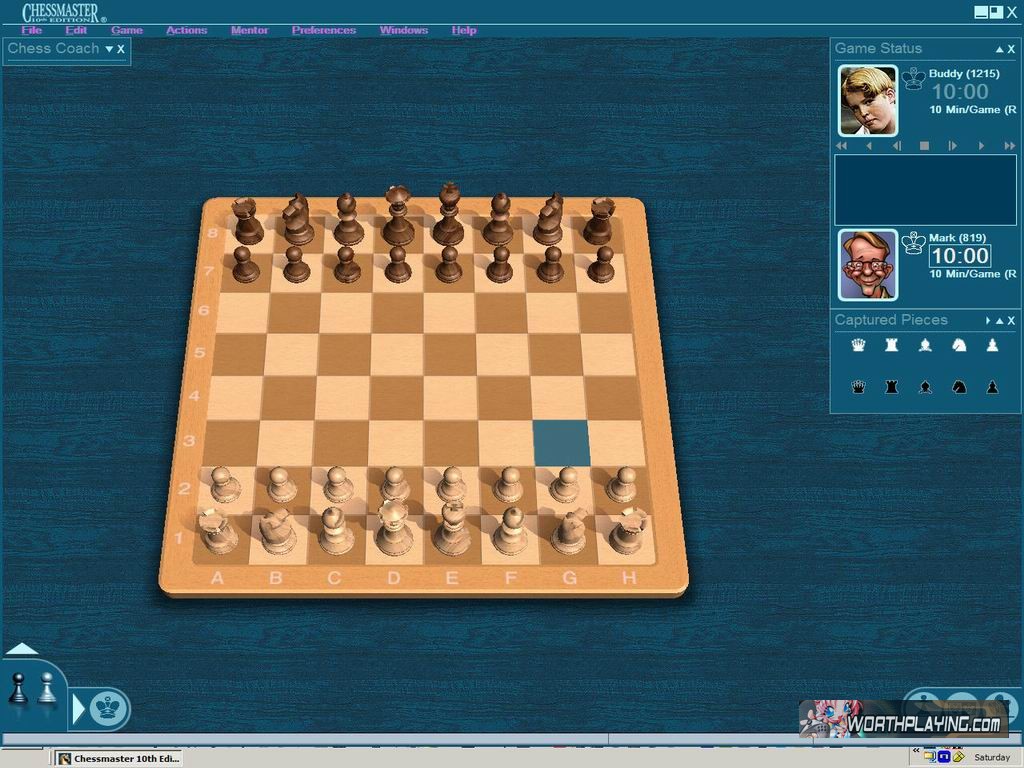
Task: Click the highlighted blue square on G3
Action: 562,443
